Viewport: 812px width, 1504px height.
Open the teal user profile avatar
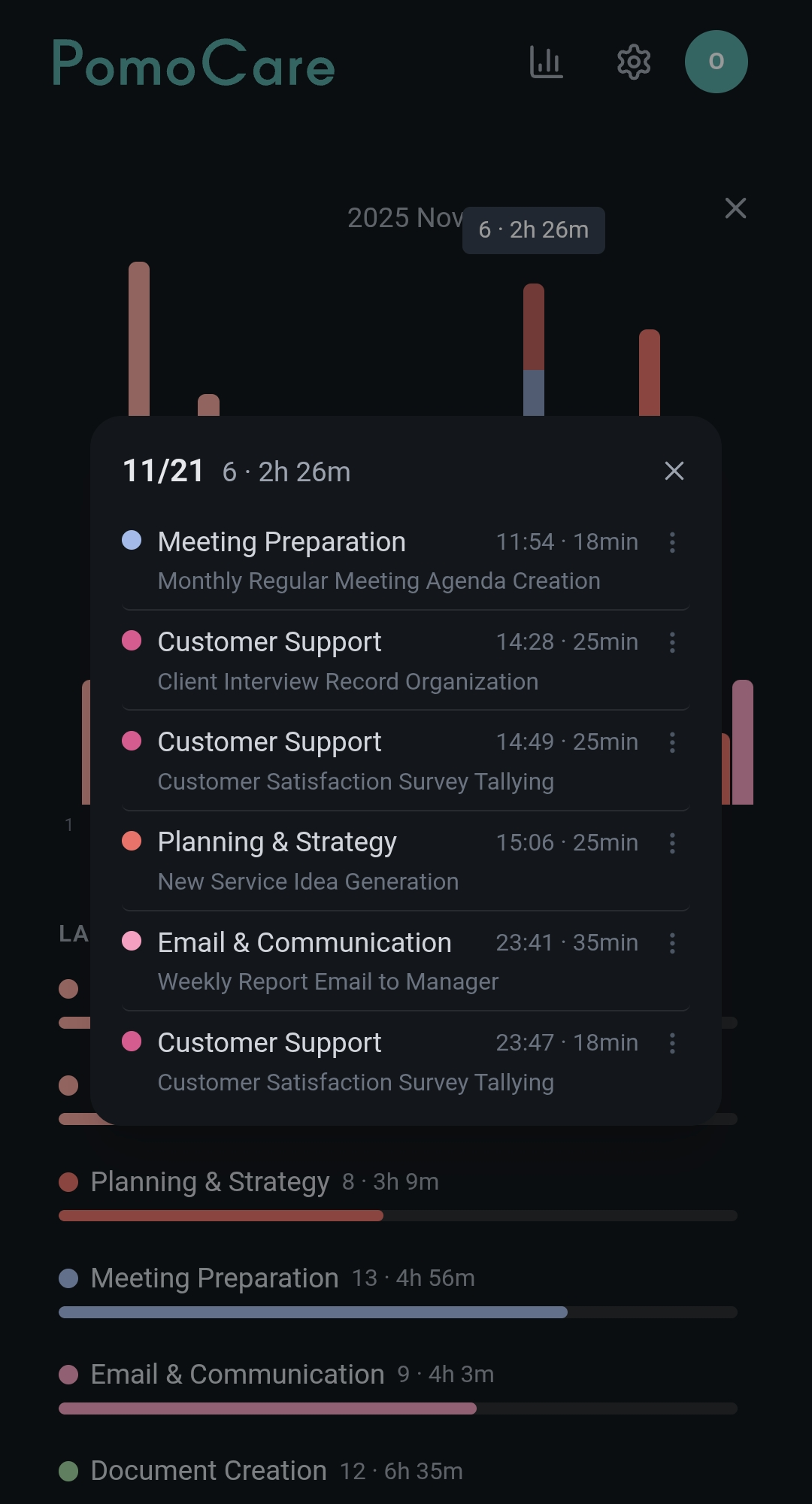tap(716, 62)
